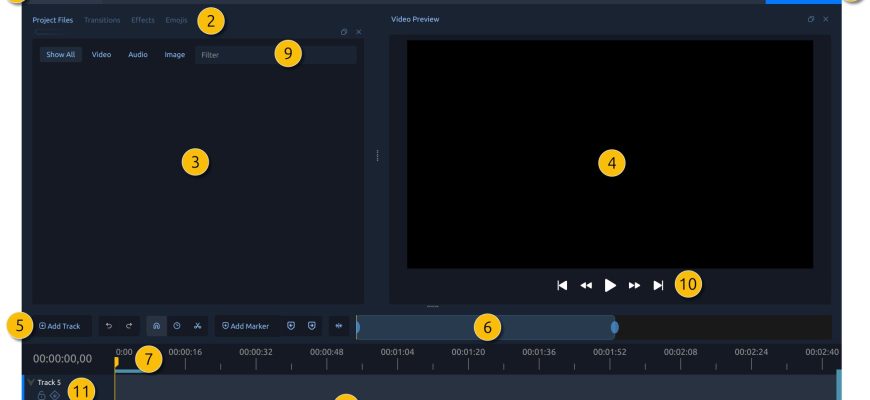Select the Track 5 label
Viewport: 870px width, 400px height.
click(x=49, y=382)
